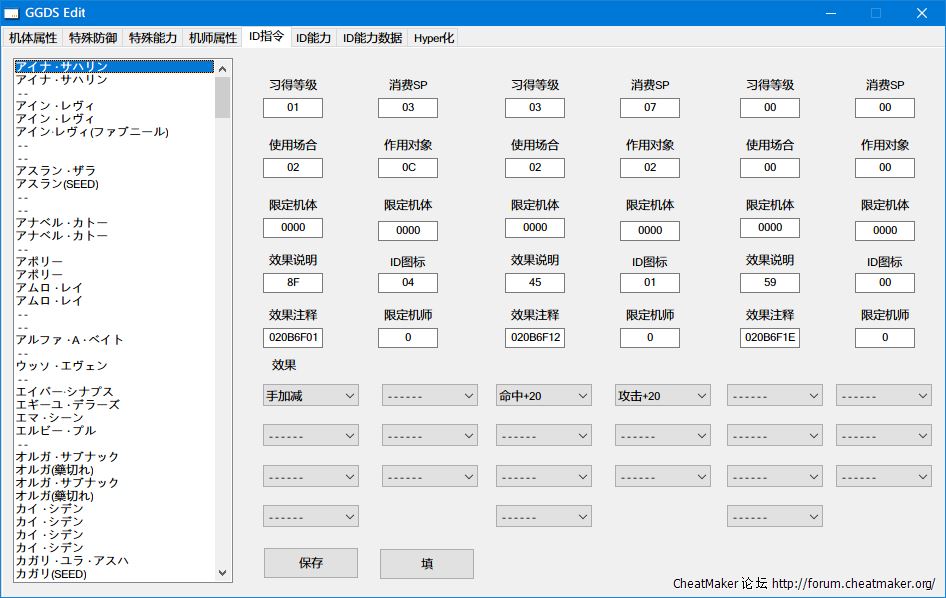Image resolution: width=946 pixels, height=598 pixels.
Task: Select カガリ·ユラ·アスハ list entry
Action: (x=73, y=561)
